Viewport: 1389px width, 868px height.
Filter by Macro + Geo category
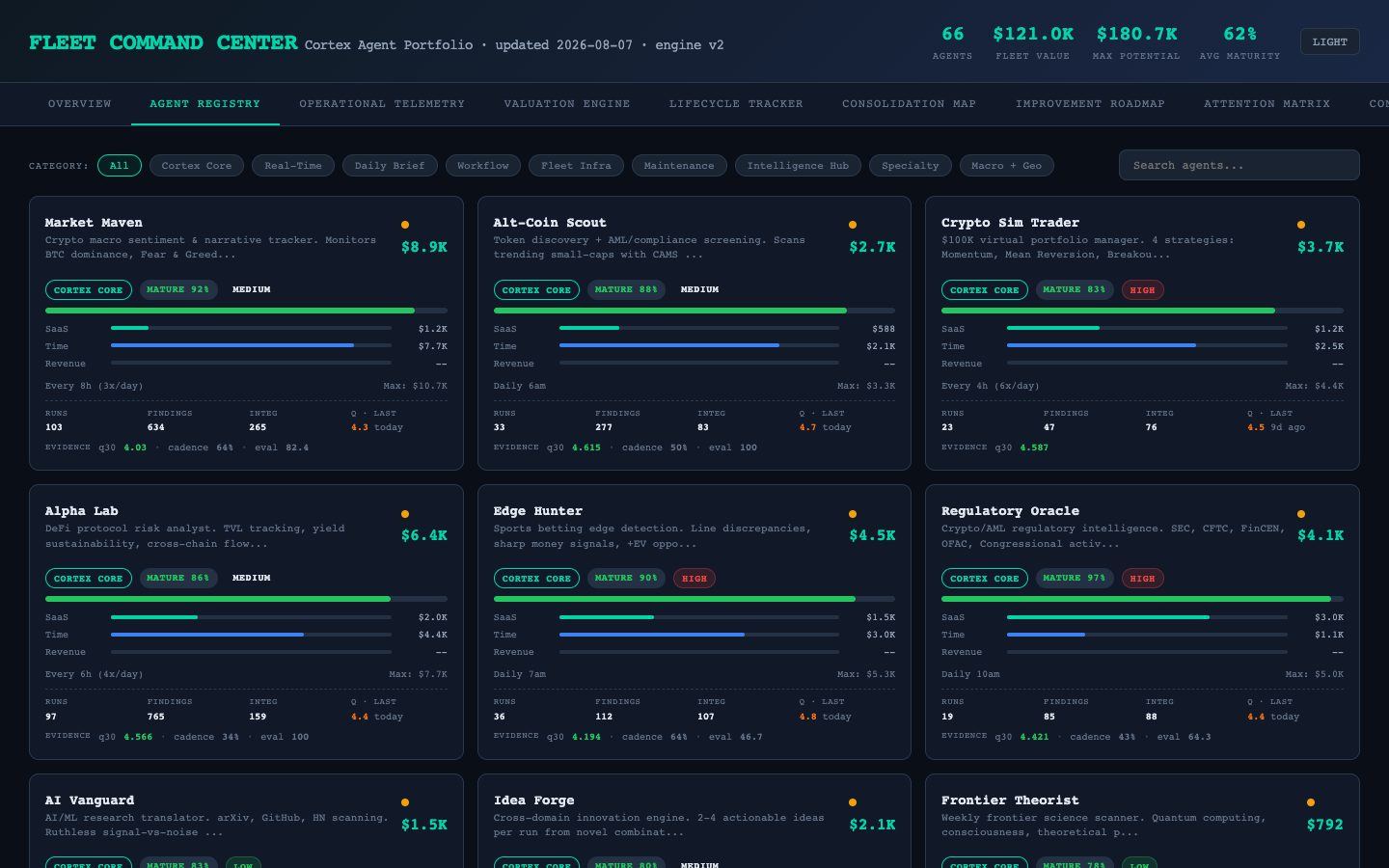tap(1007, 166)
